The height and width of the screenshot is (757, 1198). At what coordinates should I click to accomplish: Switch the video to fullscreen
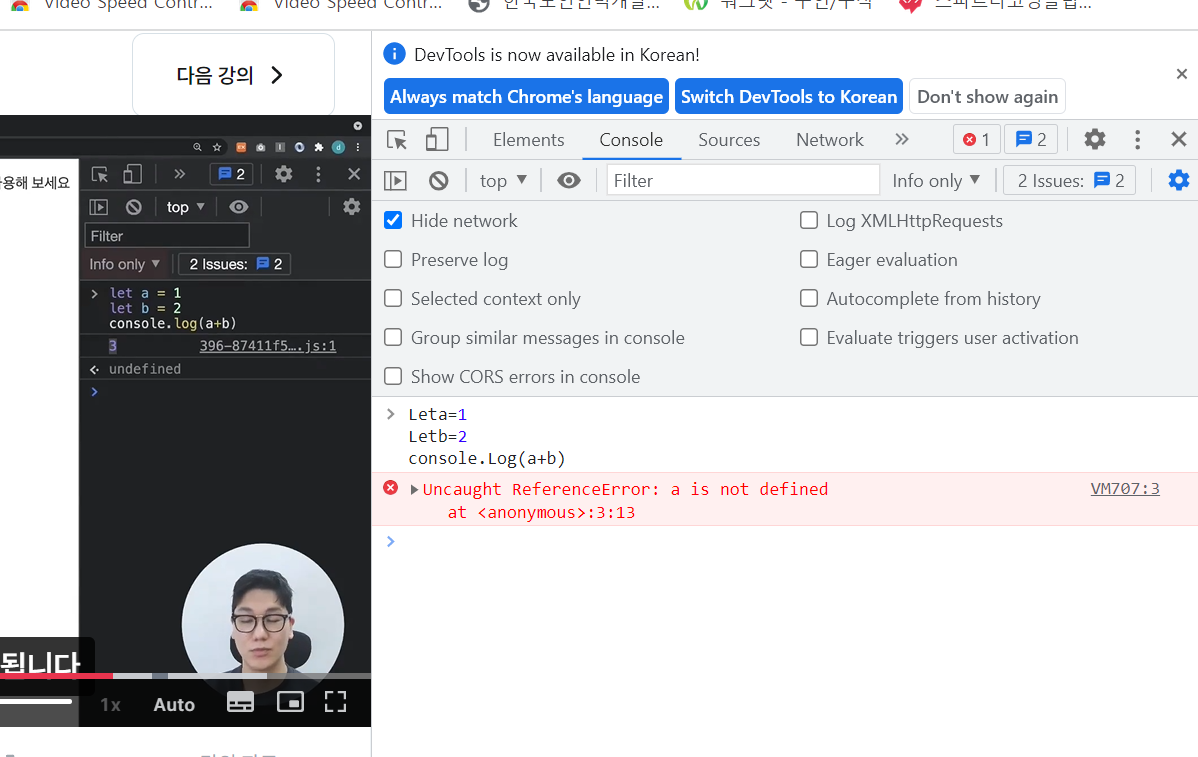(335, 702)
